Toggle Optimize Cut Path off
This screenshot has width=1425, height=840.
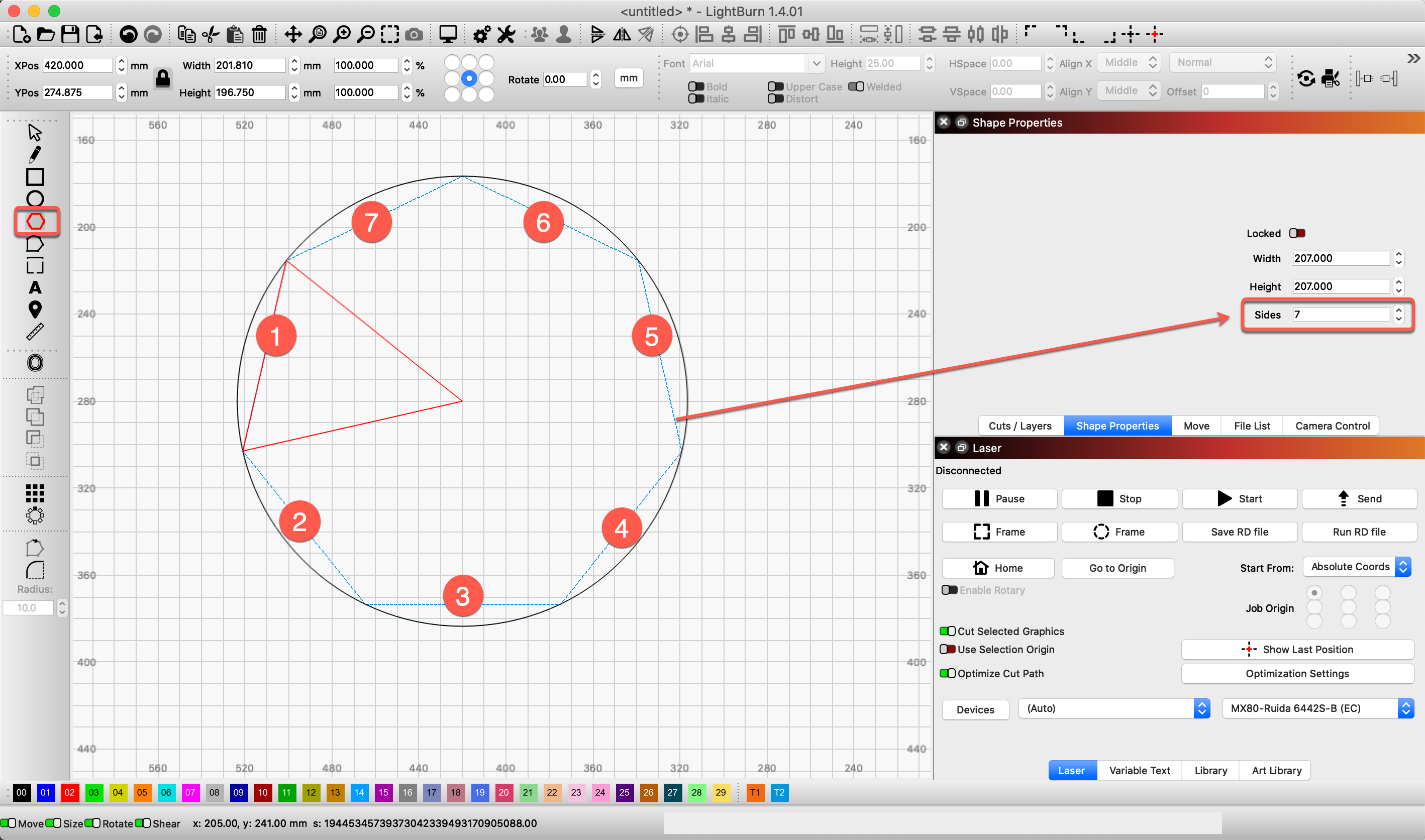point(949,674)
